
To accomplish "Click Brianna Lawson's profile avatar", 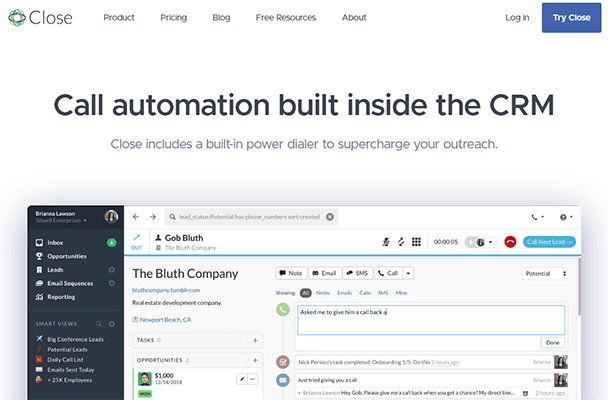I will coord(111,216).
